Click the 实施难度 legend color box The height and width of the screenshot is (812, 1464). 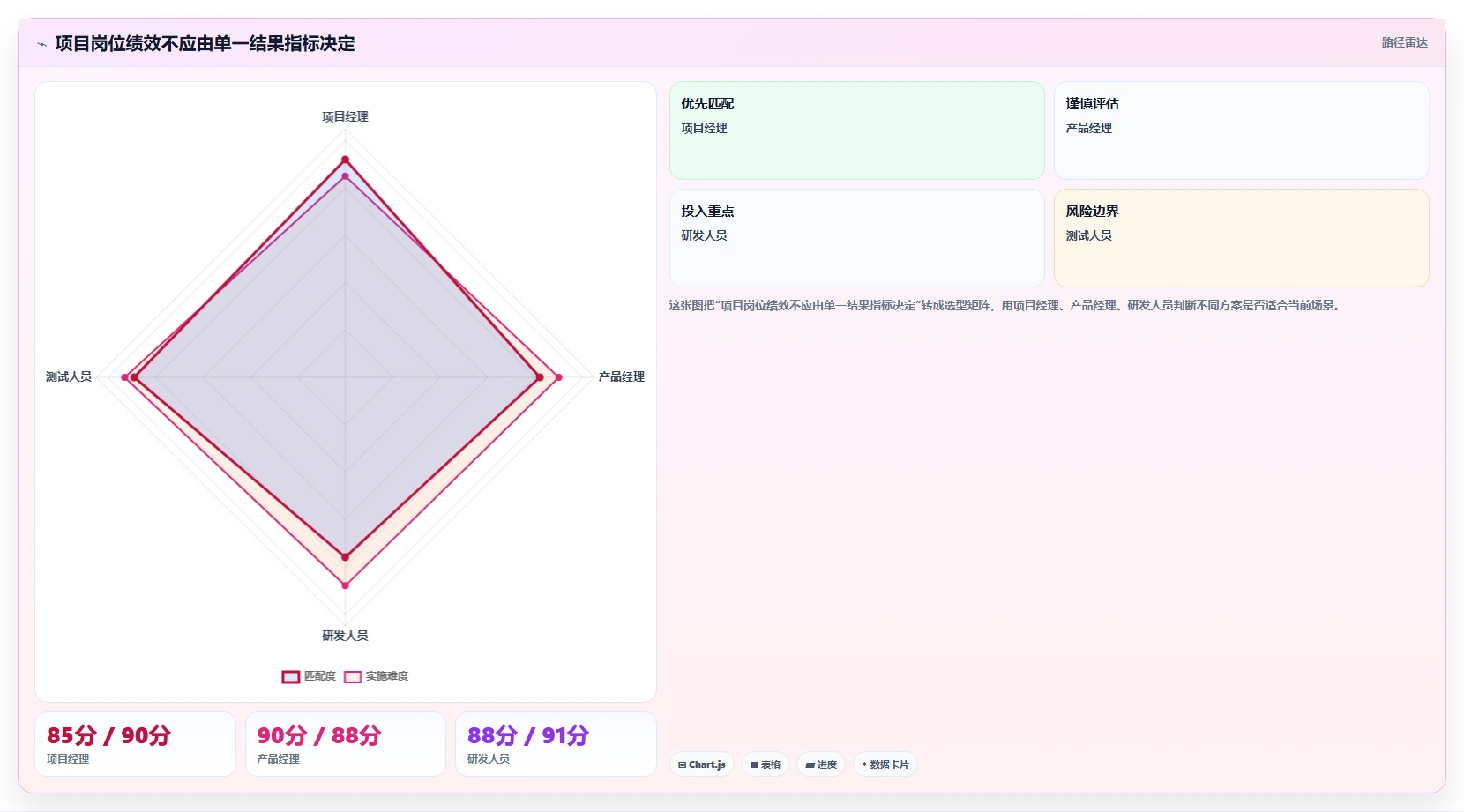click(x=353, y=676)
